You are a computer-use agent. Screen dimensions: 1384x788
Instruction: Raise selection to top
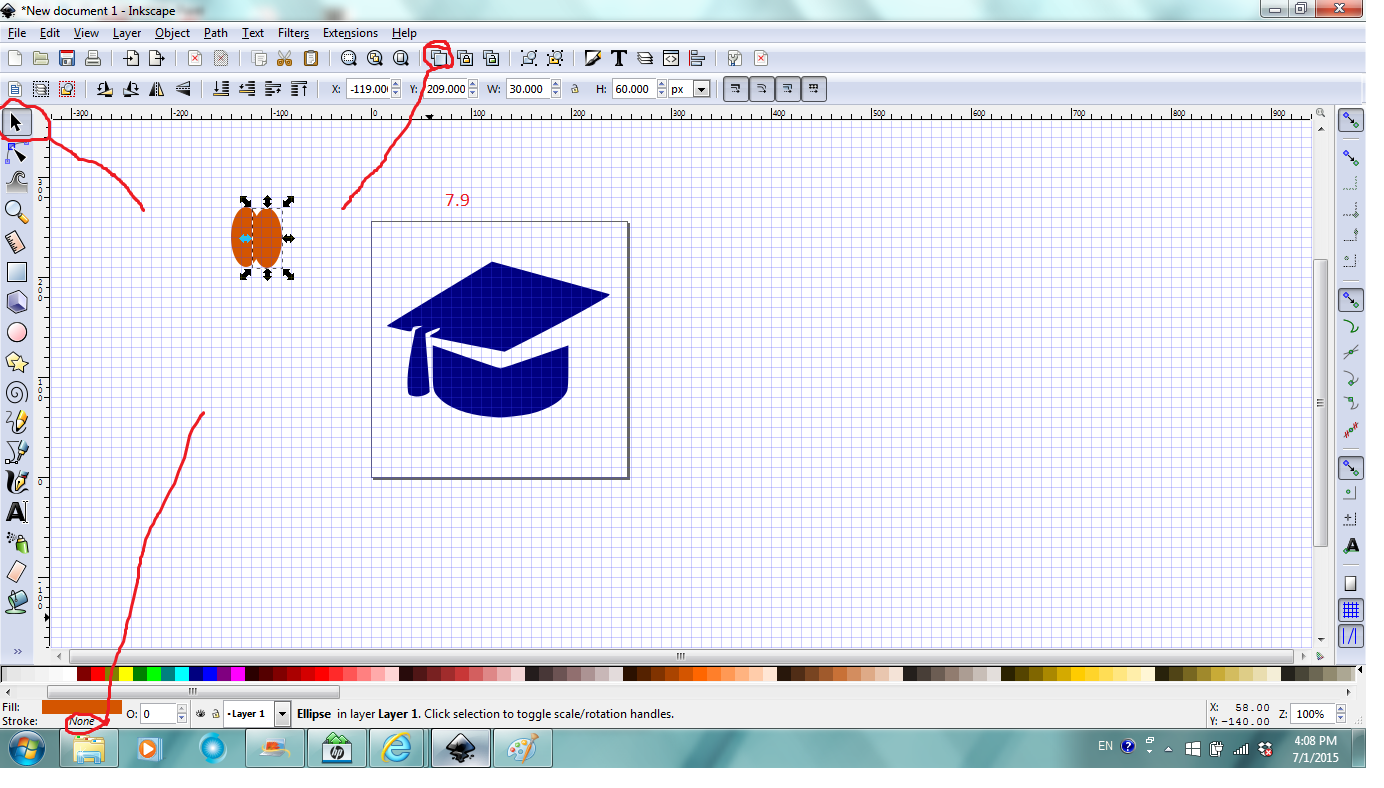click(299, 89)
